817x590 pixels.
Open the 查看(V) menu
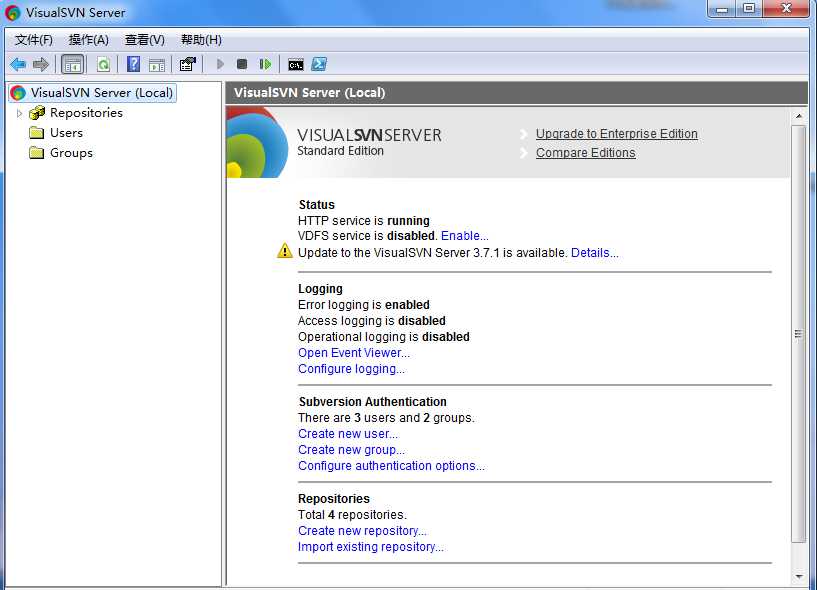pos(144,40)
